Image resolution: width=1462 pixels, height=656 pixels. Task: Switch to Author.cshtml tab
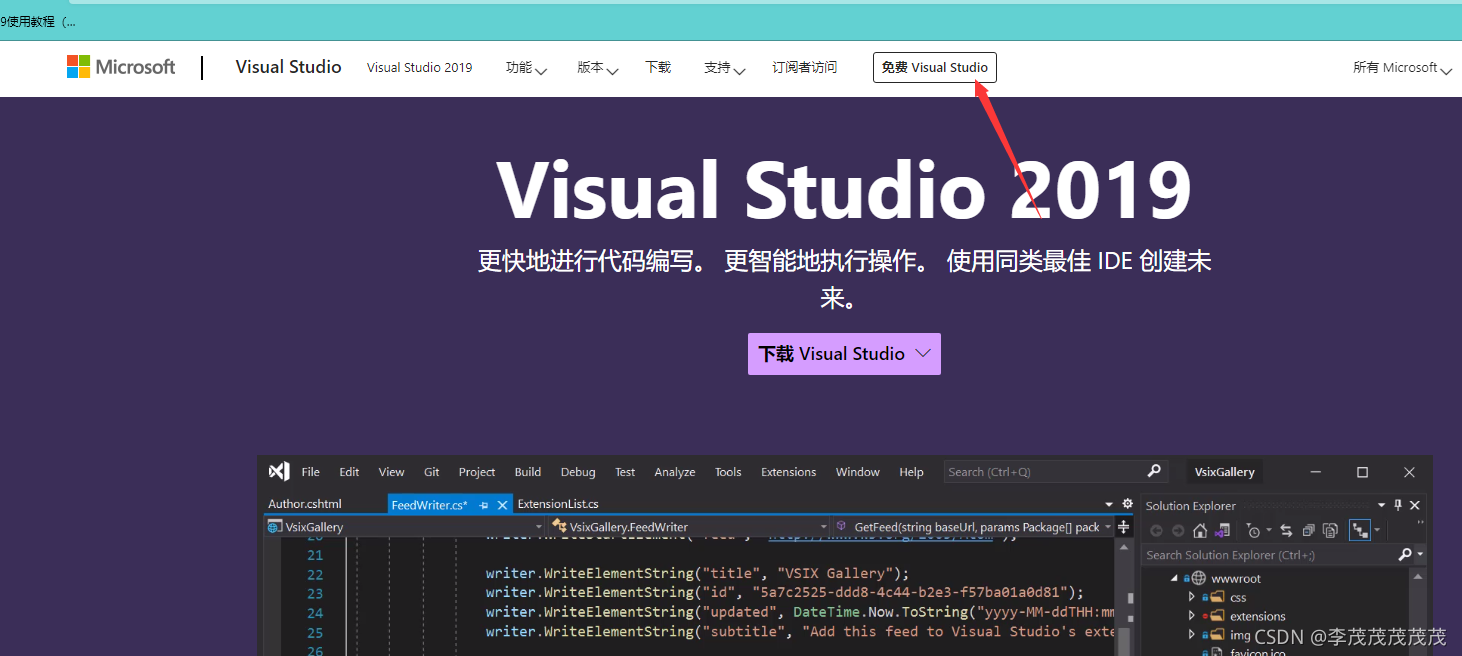coord(305,504)
